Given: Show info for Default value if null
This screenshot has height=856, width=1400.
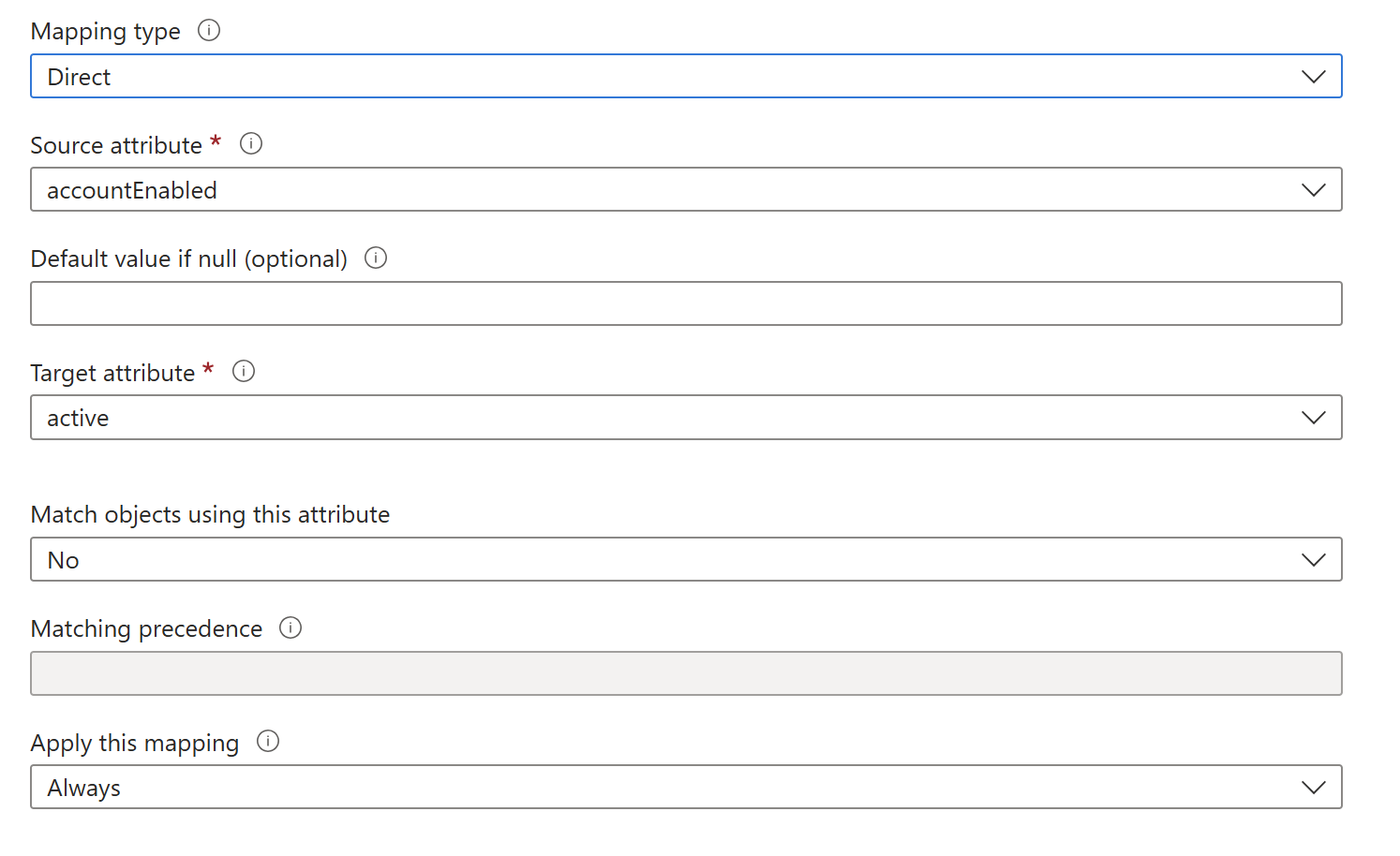Looking at the screenshot, I should pyautogui.click(x=376, y=258).
